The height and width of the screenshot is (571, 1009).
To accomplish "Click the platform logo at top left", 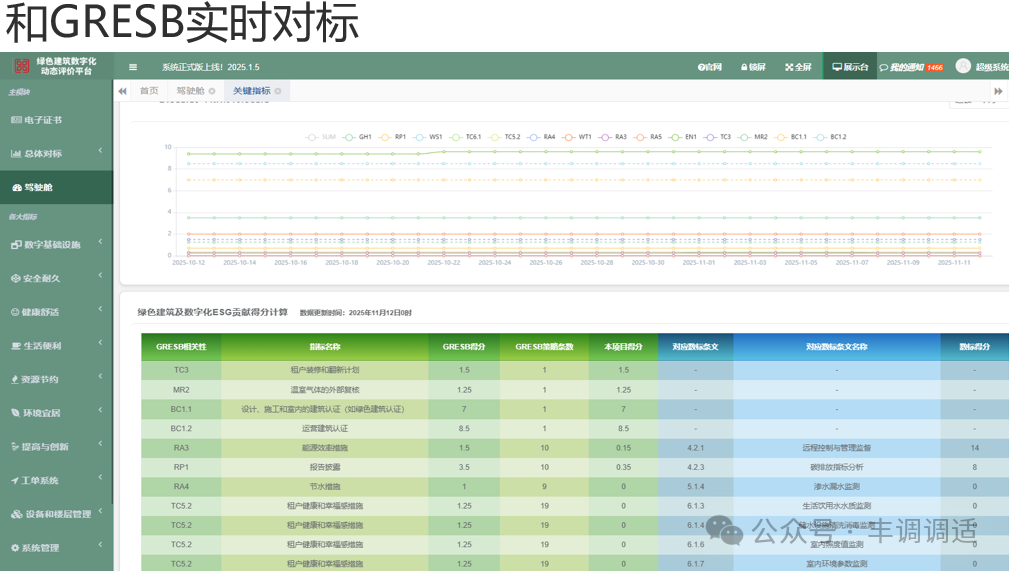I will click(21, 67).
